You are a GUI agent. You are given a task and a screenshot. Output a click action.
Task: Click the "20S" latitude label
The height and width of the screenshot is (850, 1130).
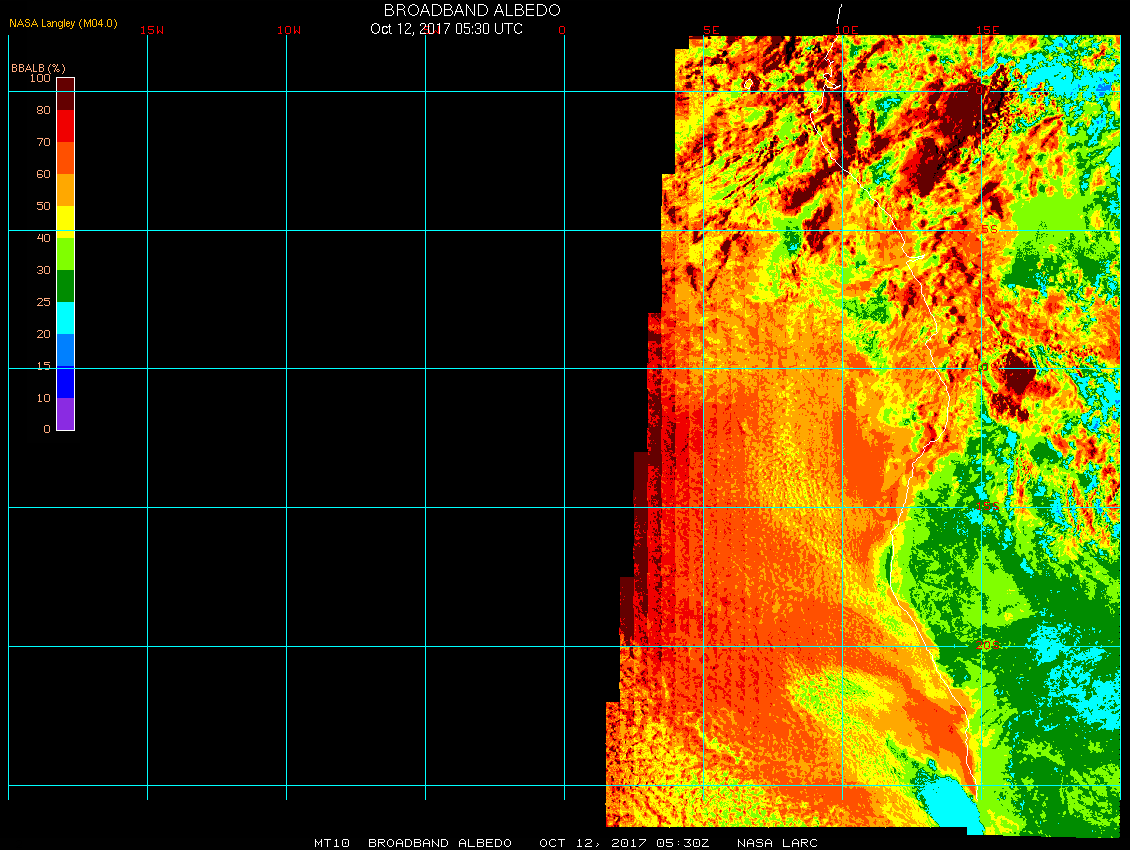[x=988, y=645]
